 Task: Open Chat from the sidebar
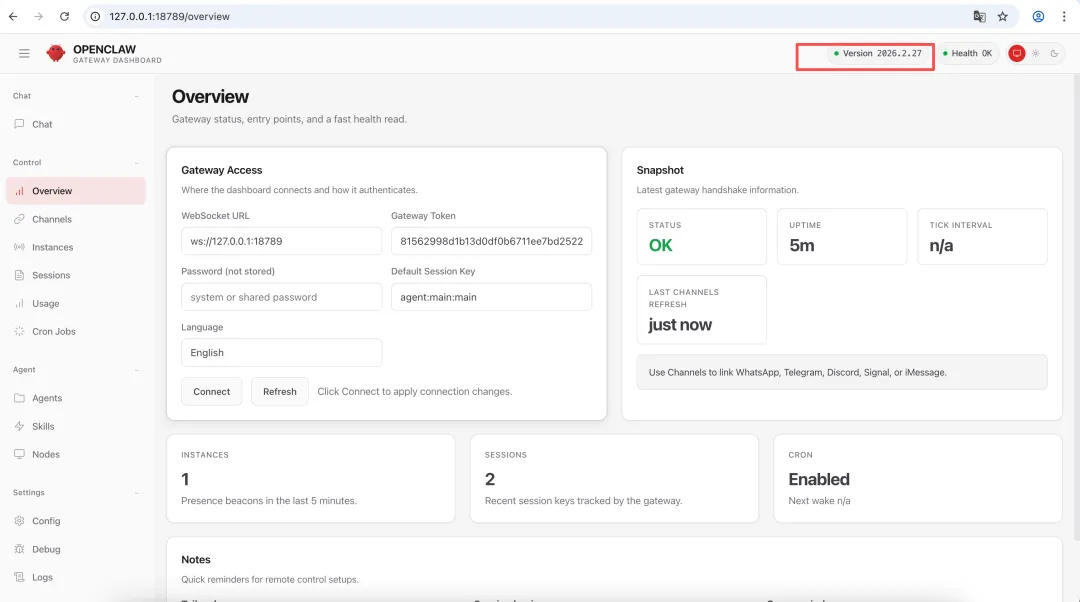coord(42,125)
